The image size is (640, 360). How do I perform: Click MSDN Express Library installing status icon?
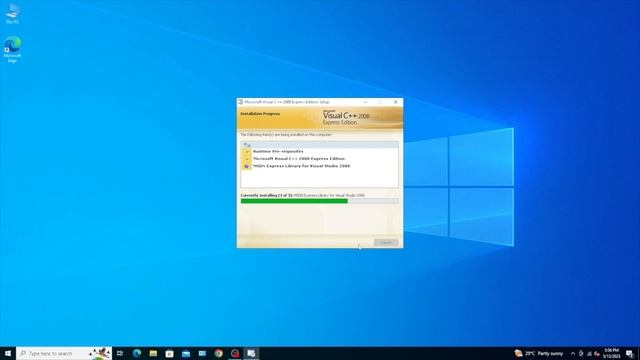[x=247, y=166]
